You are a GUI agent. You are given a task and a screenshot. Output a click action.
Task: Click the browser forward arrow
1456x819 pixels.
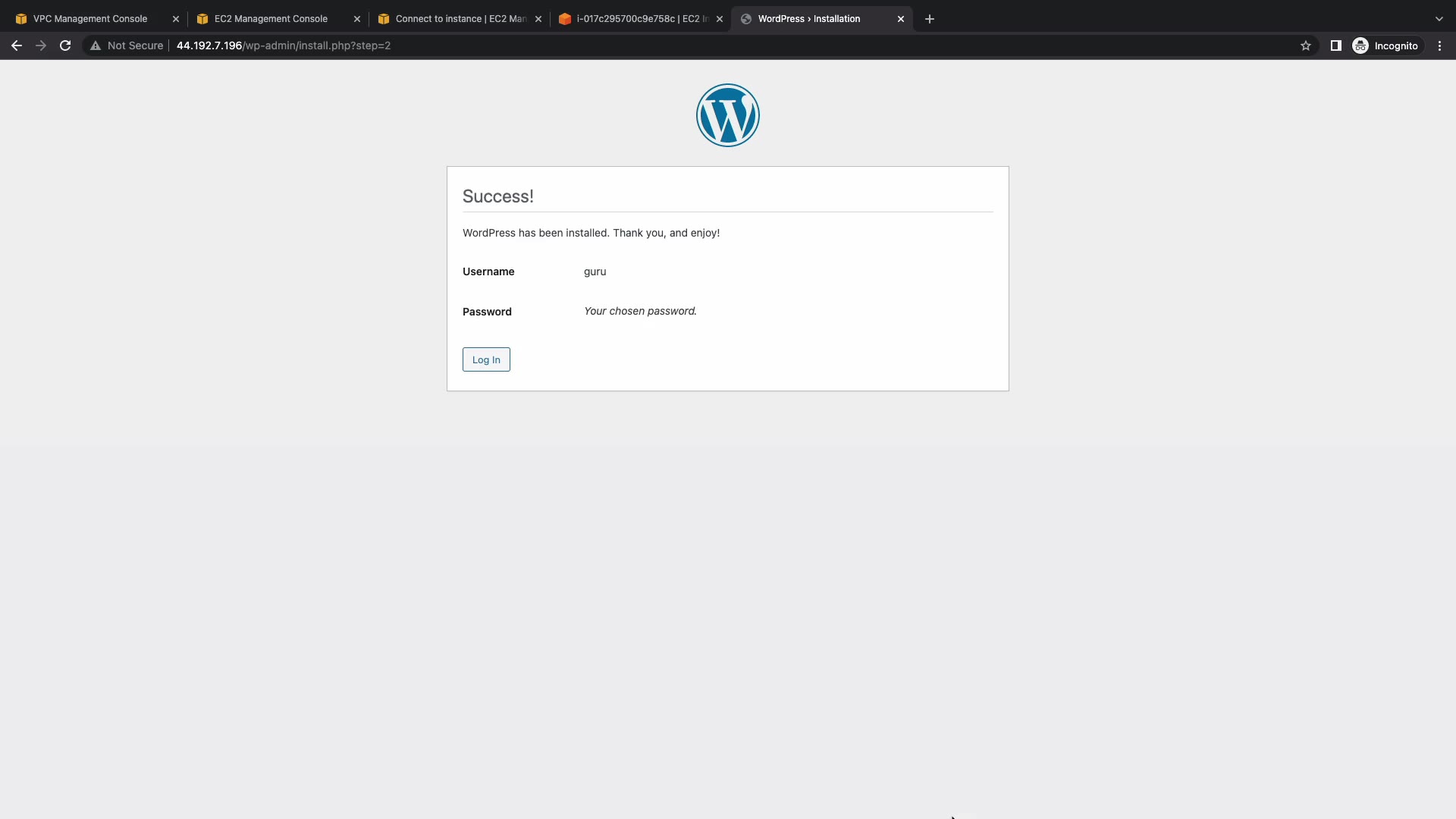click(41, 45)
